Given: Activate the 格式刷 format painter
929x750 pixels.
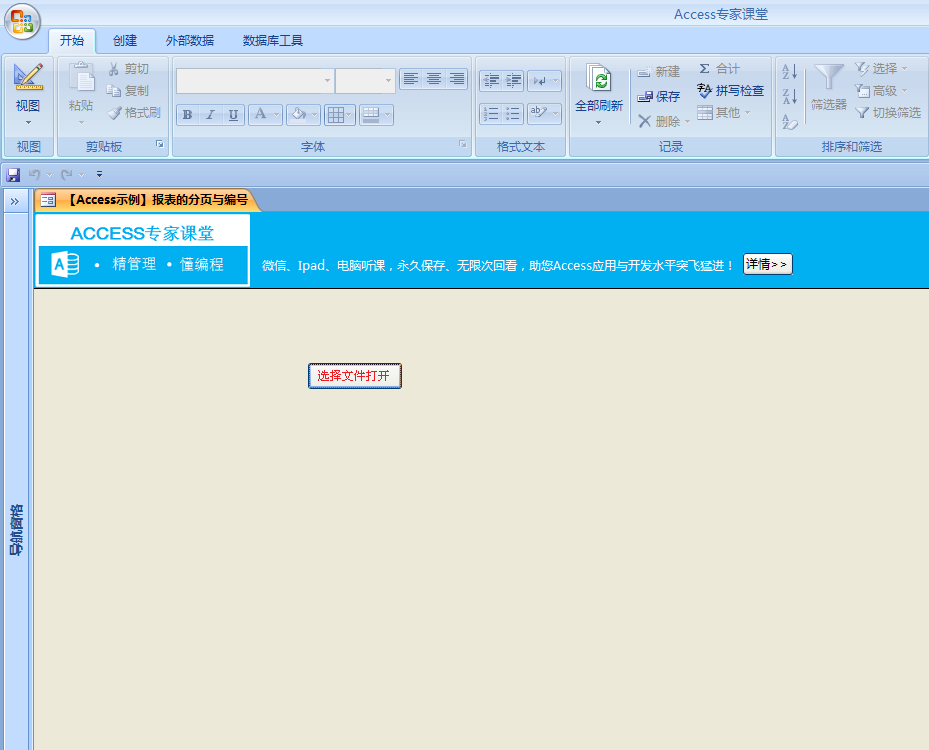Looking at the screenshot, I should point(134,113).
